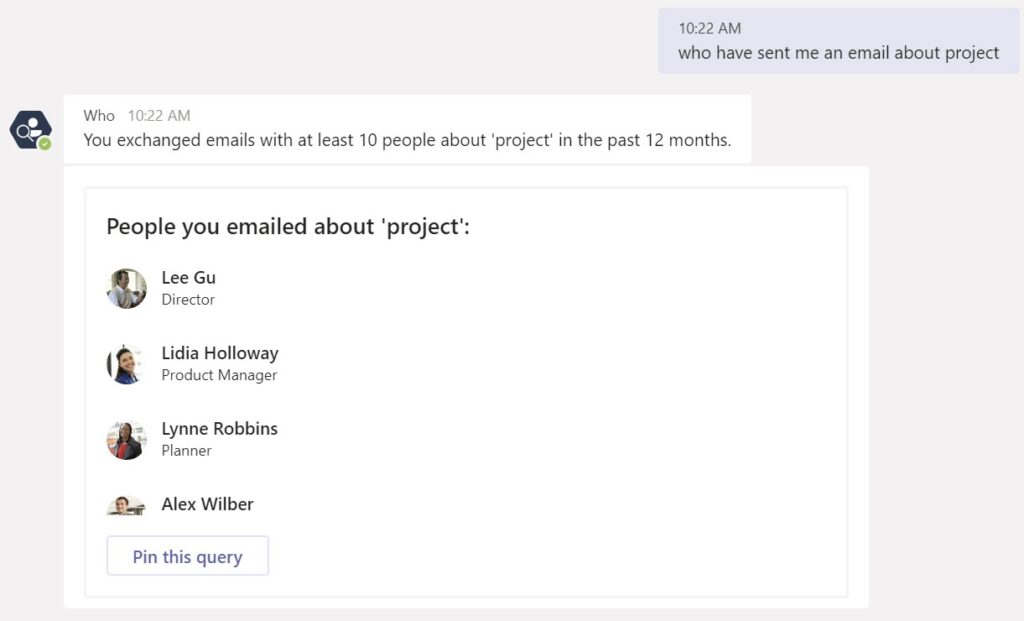Image resolution: width=1024 pixels, height=621 pixels.
Task: Click the 'You exchanged emails' reply text
Action: (406, 140)
